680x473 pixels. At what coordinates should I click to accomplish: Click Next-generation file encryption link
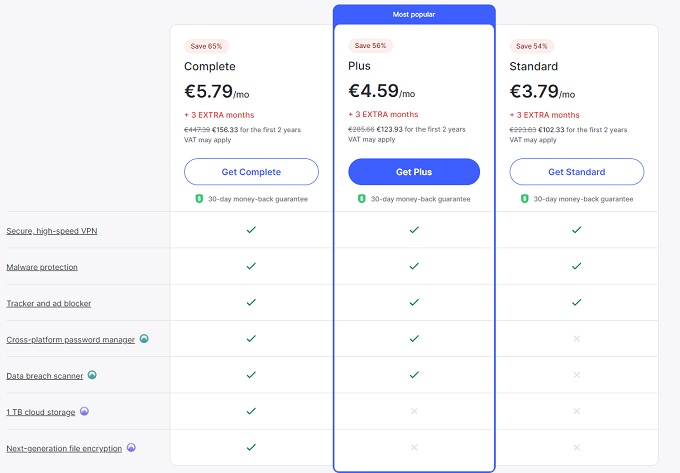(64, 448)
